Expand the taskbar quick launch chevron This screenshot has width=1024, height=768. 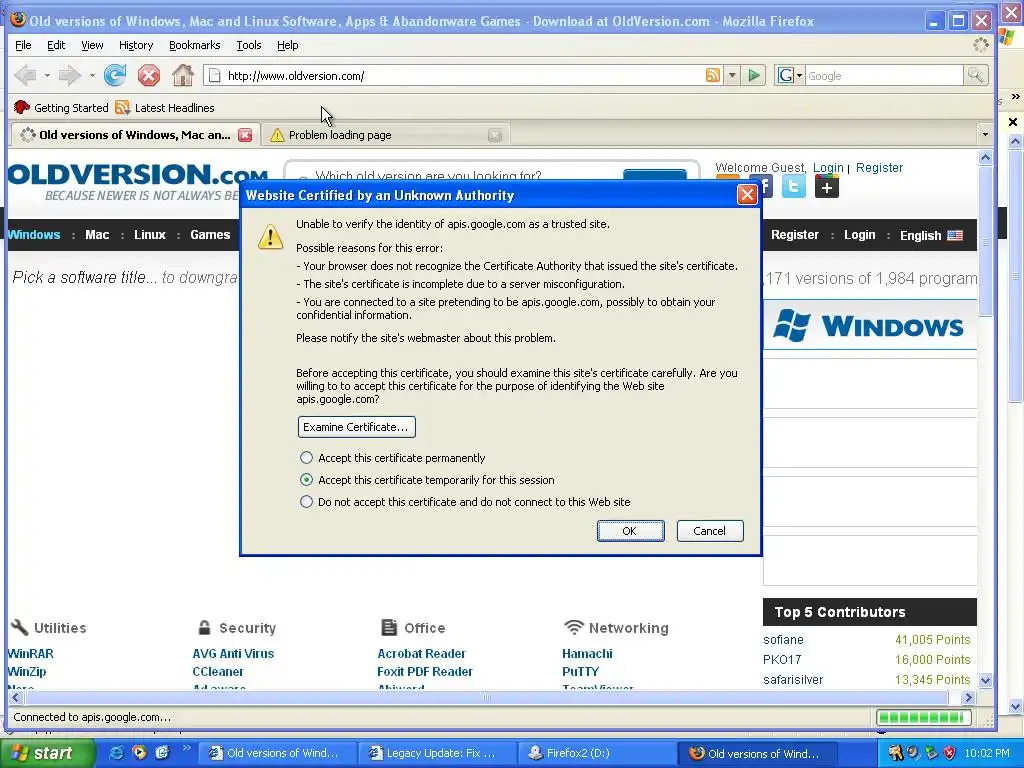point(186,747)
